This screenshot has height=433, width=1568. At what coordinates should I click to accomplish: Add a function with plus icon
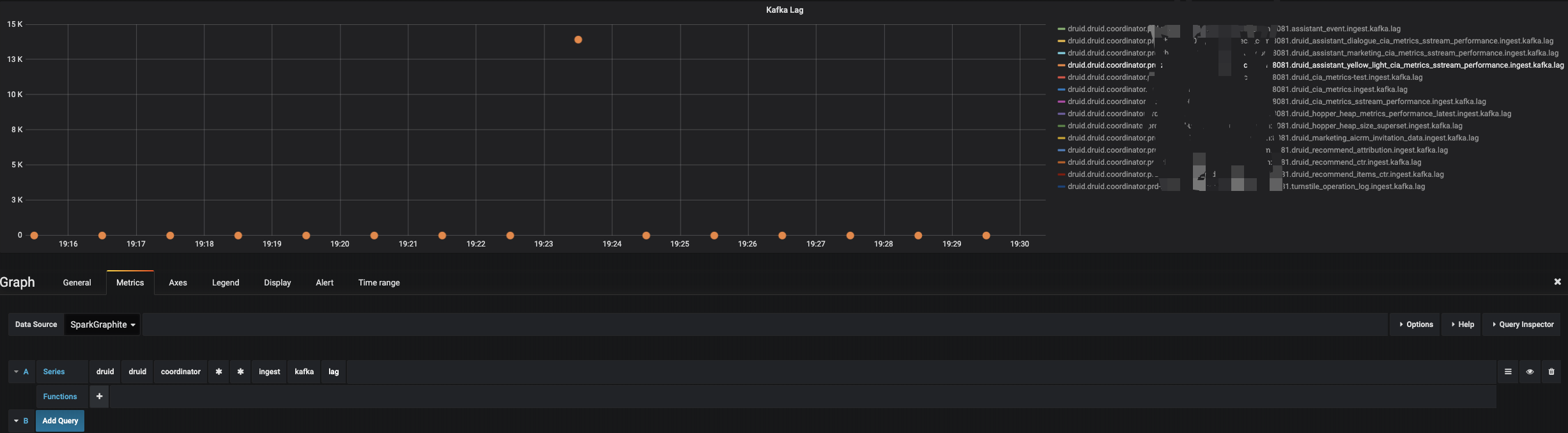tap(100, 397)
